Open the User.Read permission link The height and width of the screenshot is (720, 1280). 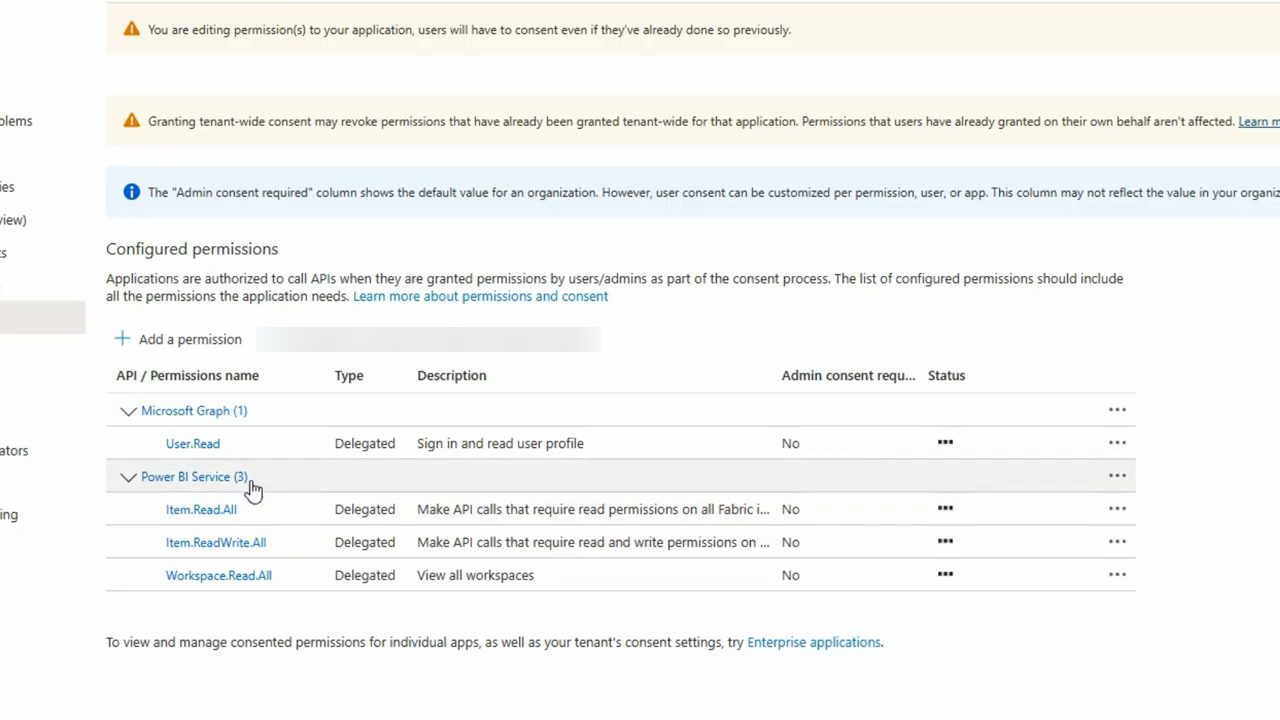pyautogui.click(x=193, y=443)
